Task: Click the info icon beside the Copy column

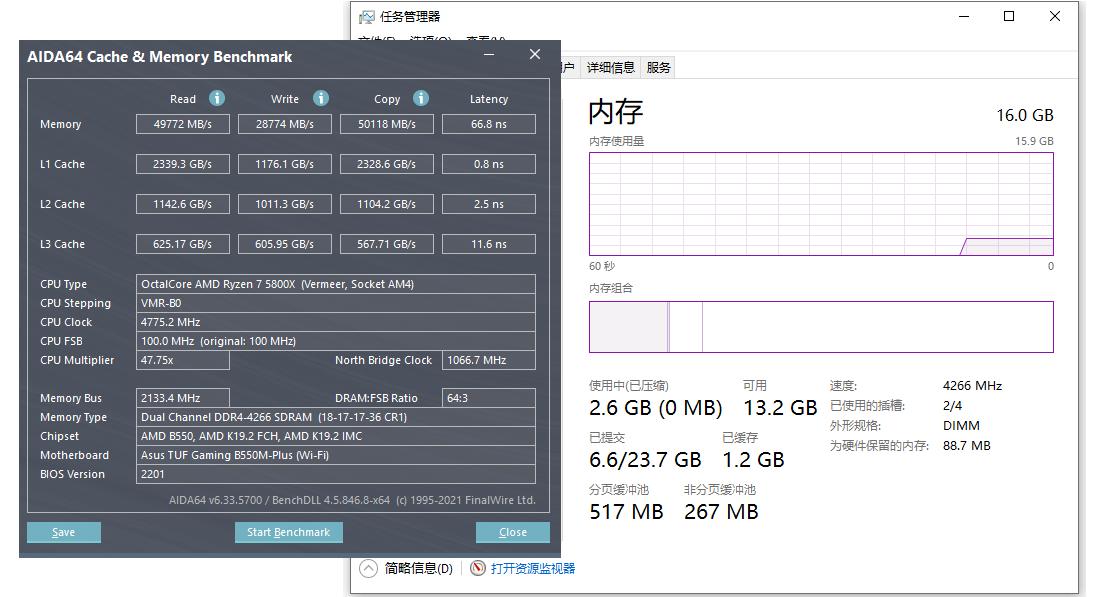Action: coord(419,98)
